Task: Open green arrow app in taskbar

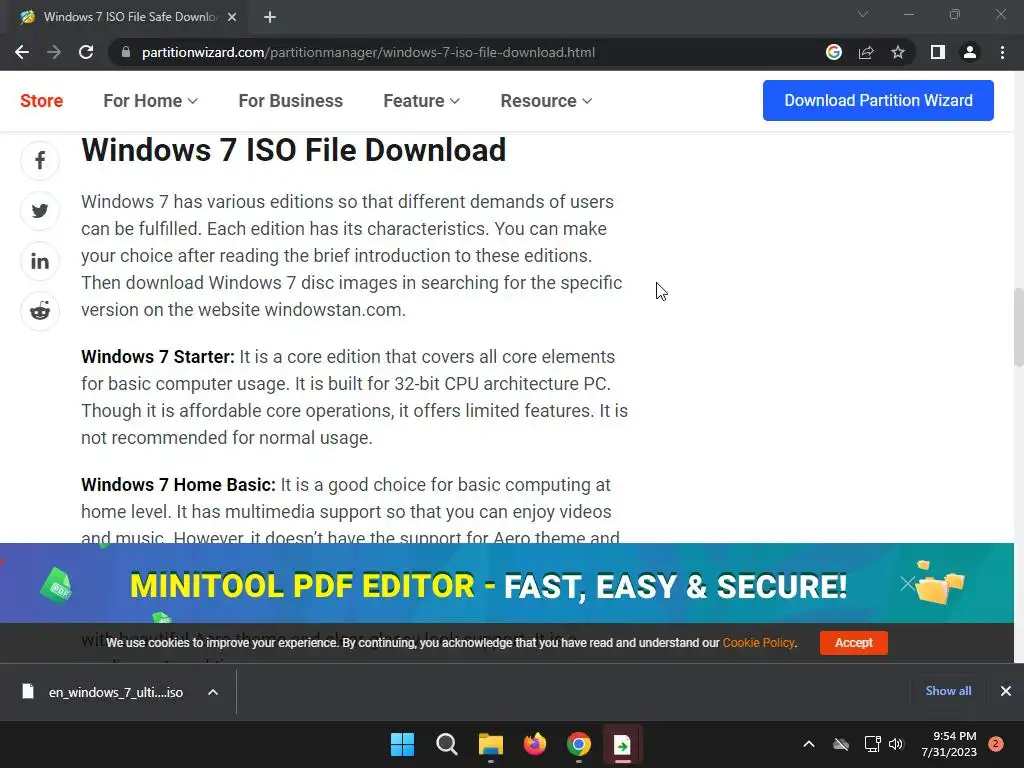Action: coord(622,744)
